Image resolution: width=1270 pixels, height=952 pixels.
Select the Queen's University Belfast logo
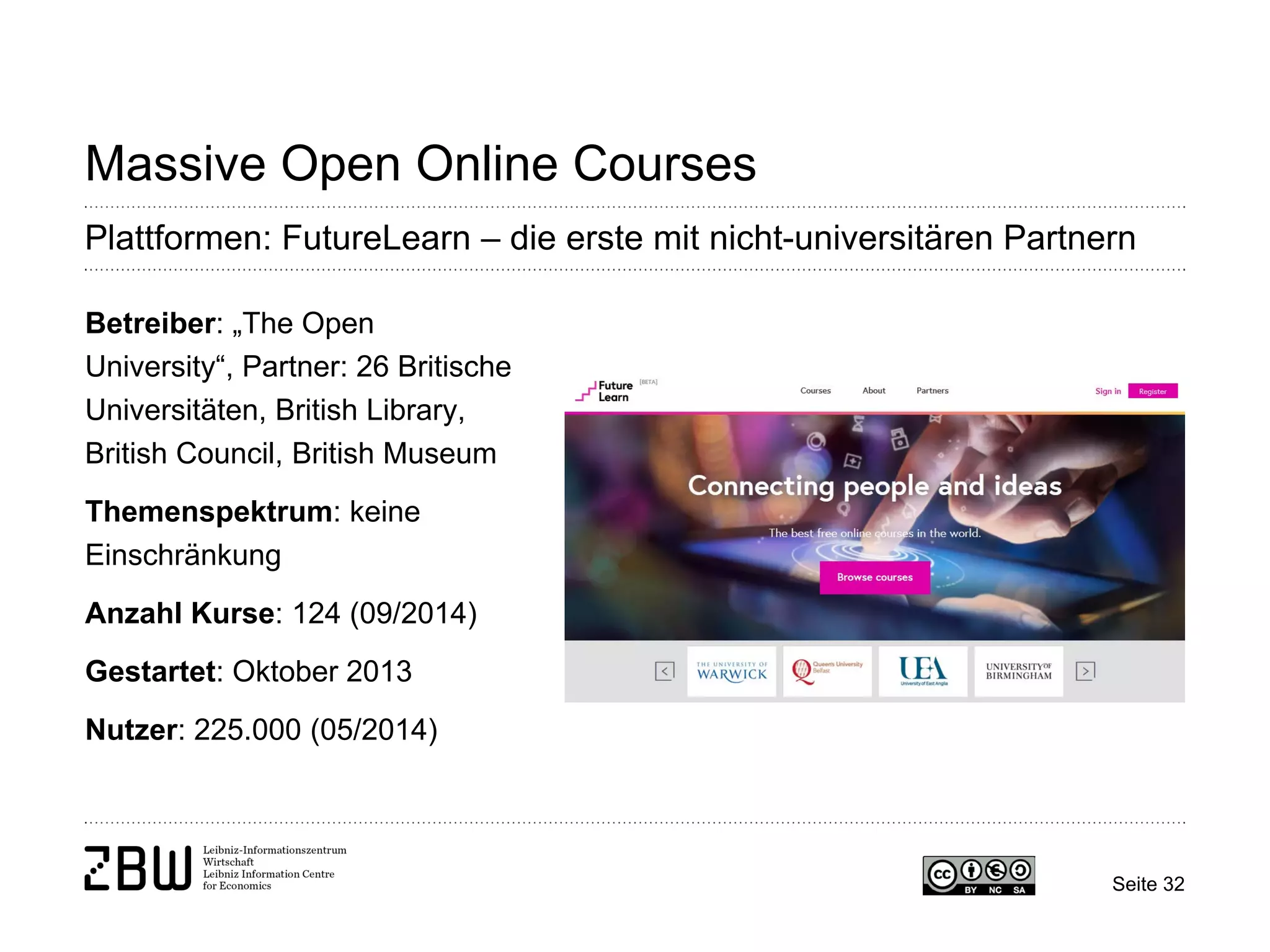click(827, 671)
